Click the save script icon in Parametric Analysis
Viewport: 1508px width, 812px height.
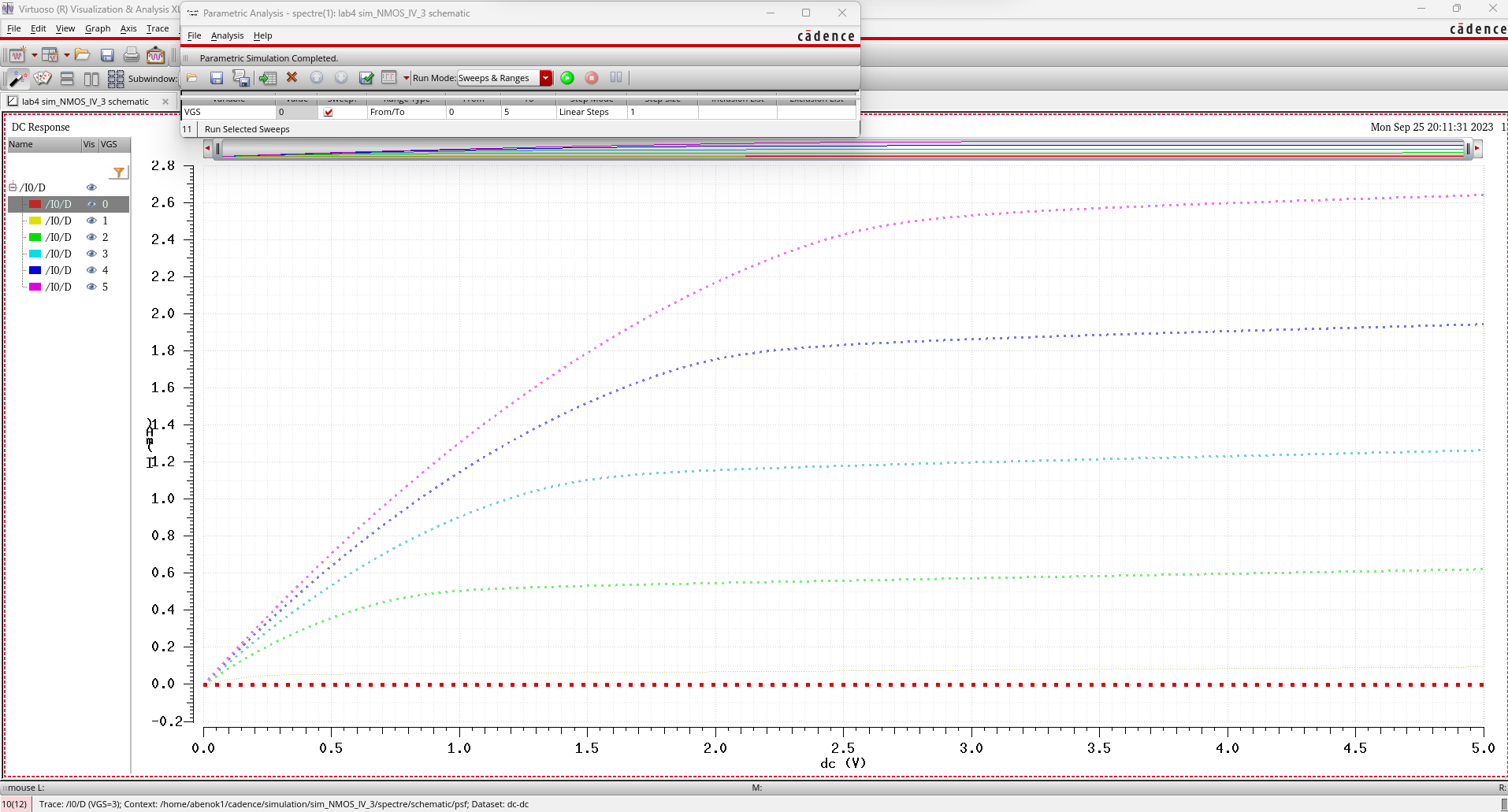pyautogui.click(x=242, y=78)
